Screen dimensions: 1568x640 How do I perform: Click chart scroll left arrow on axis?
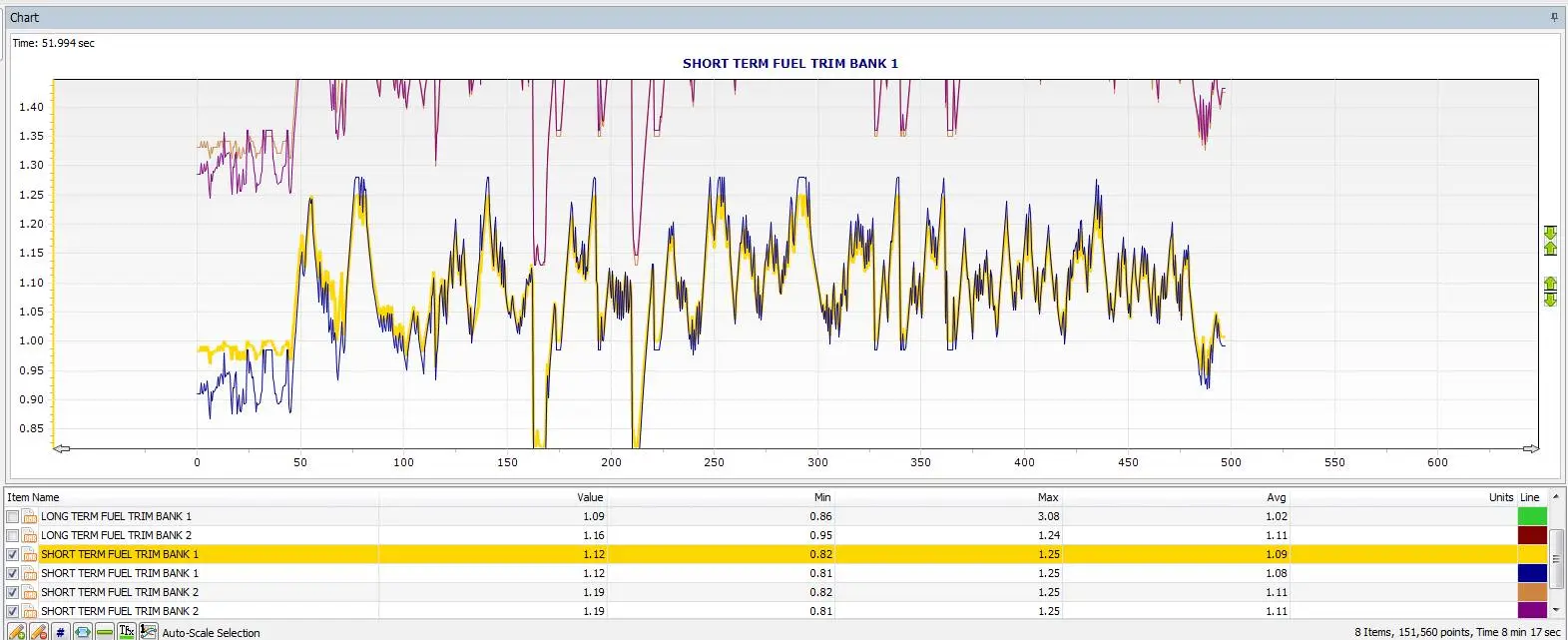tap(61, 448)
